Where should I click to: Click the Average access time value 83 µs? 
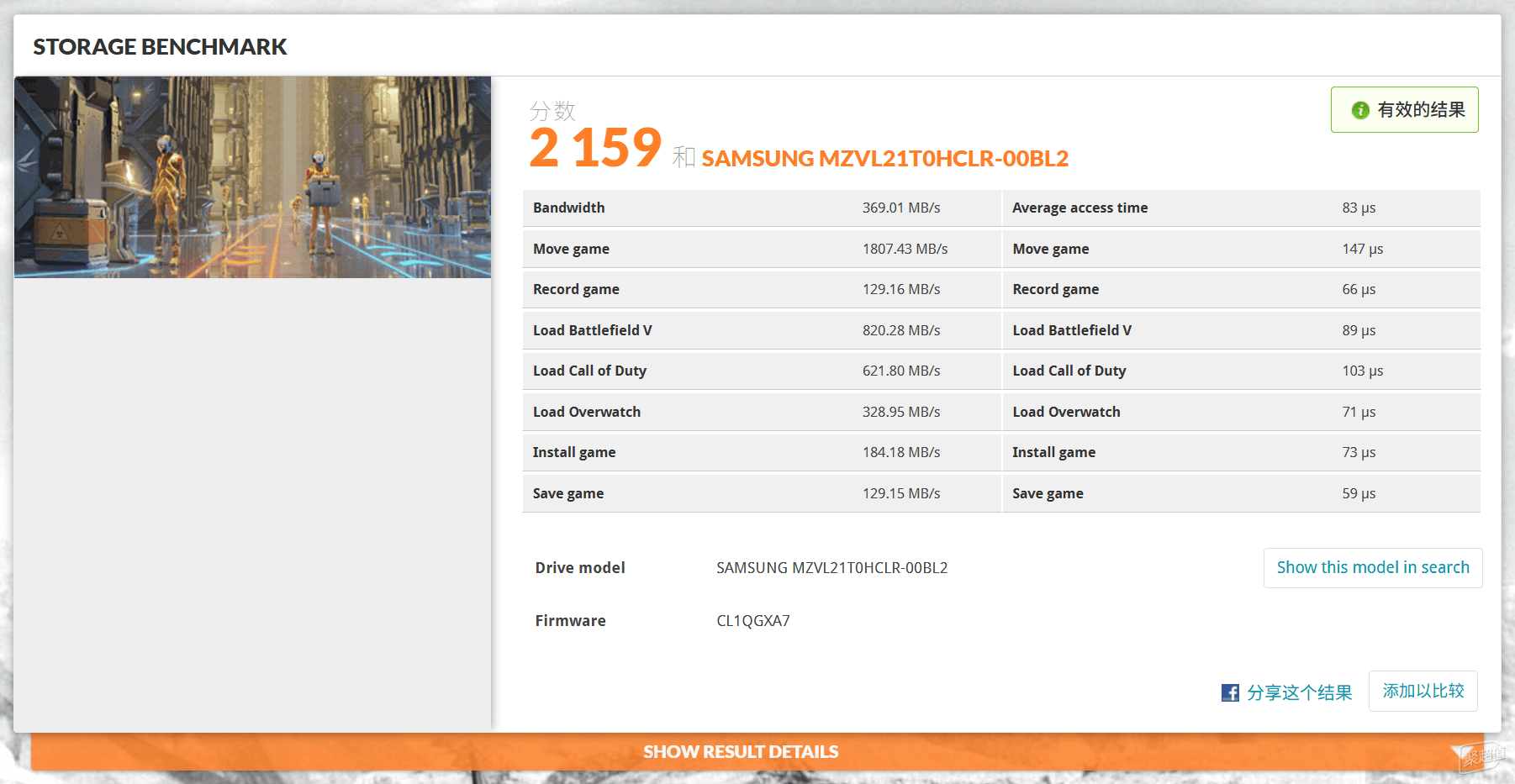click(1359, 208)
